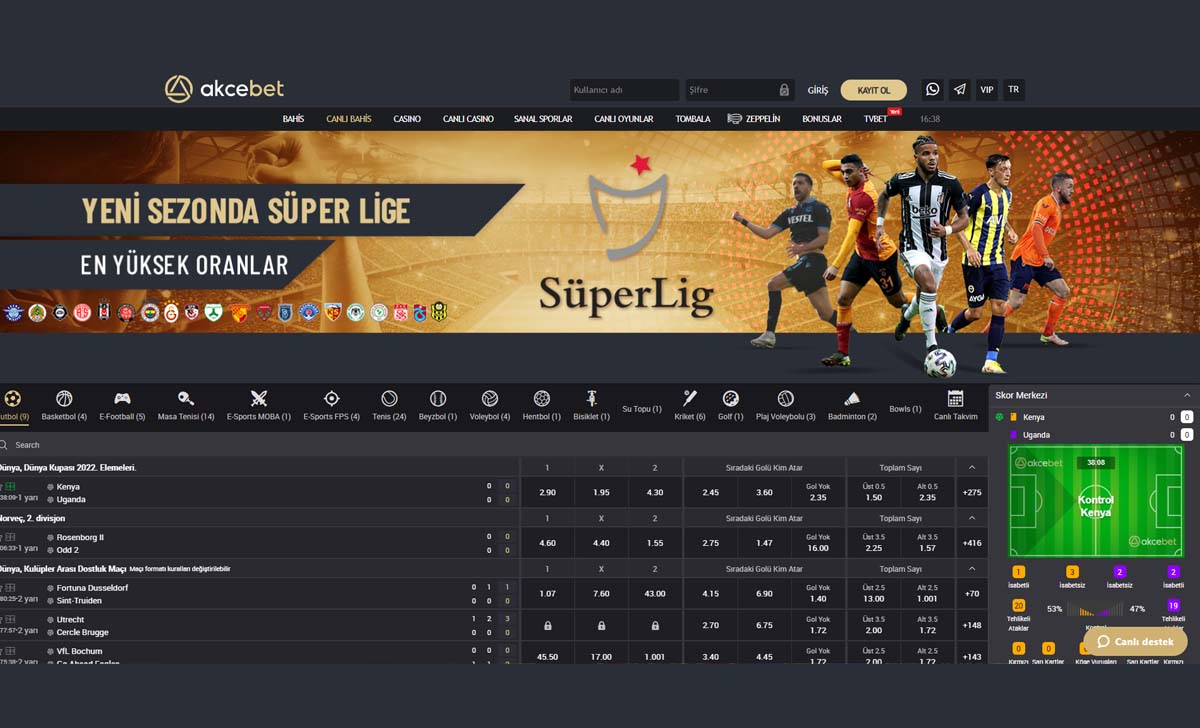This screenshot has width=1200, height=728.
Task: Collapse Norveç 2. divisjon league section
Action: click(971, 518)
